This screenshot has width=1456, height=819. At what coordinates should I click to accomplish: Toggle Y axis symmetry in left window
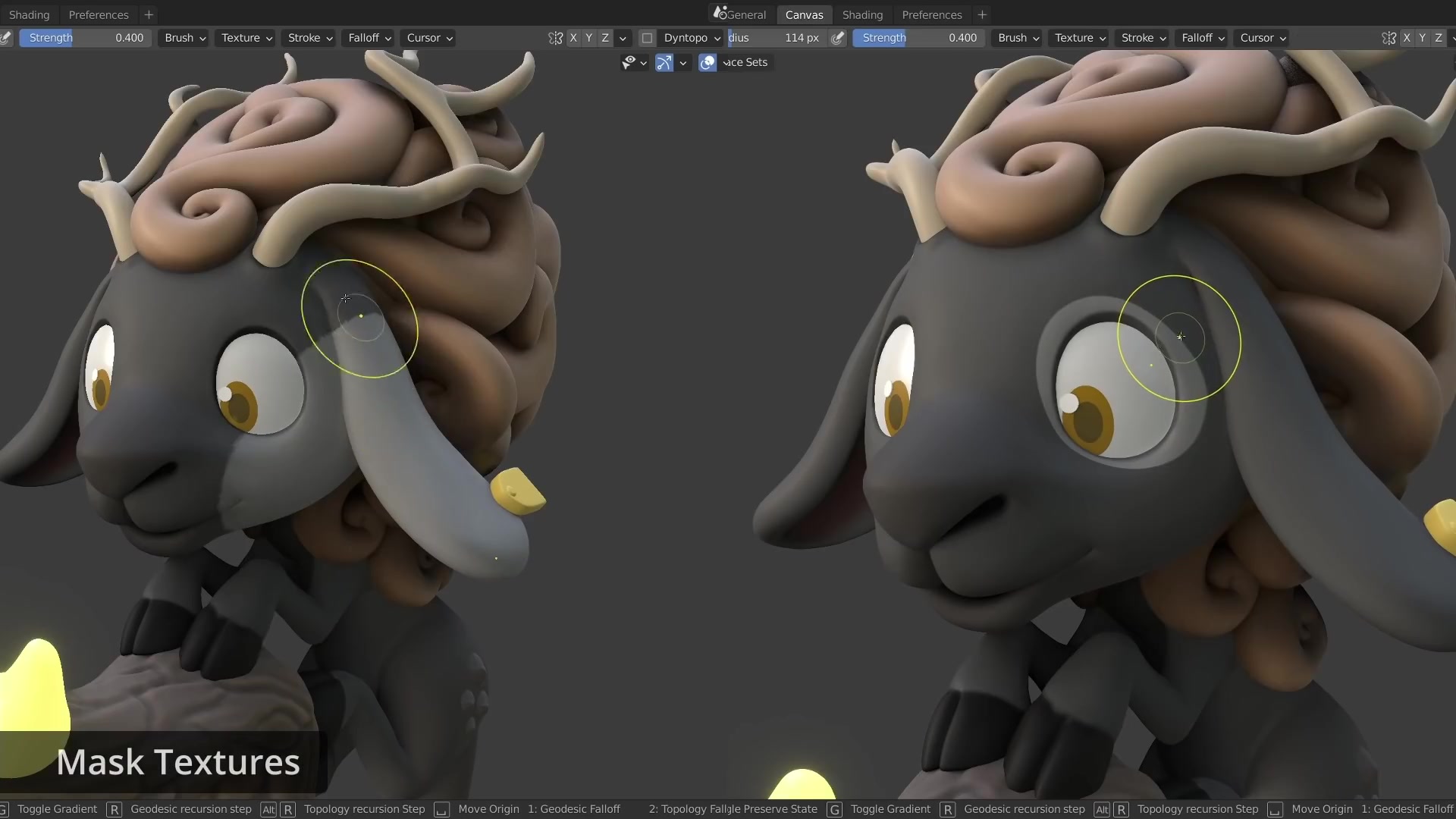coord(589,38)
